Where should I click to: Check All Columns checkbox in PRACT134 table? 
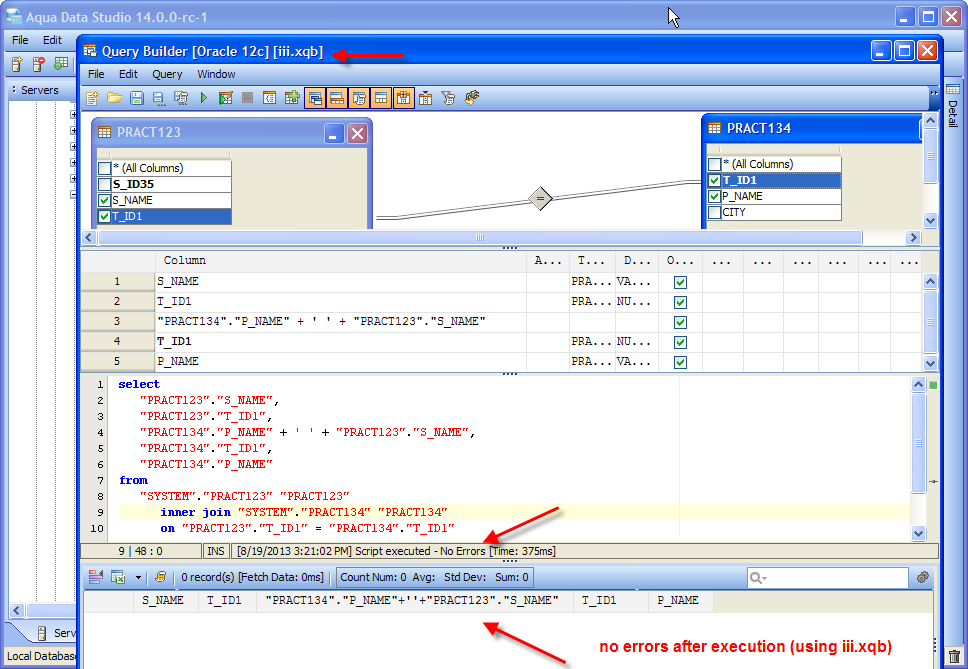tap(714, 165)
